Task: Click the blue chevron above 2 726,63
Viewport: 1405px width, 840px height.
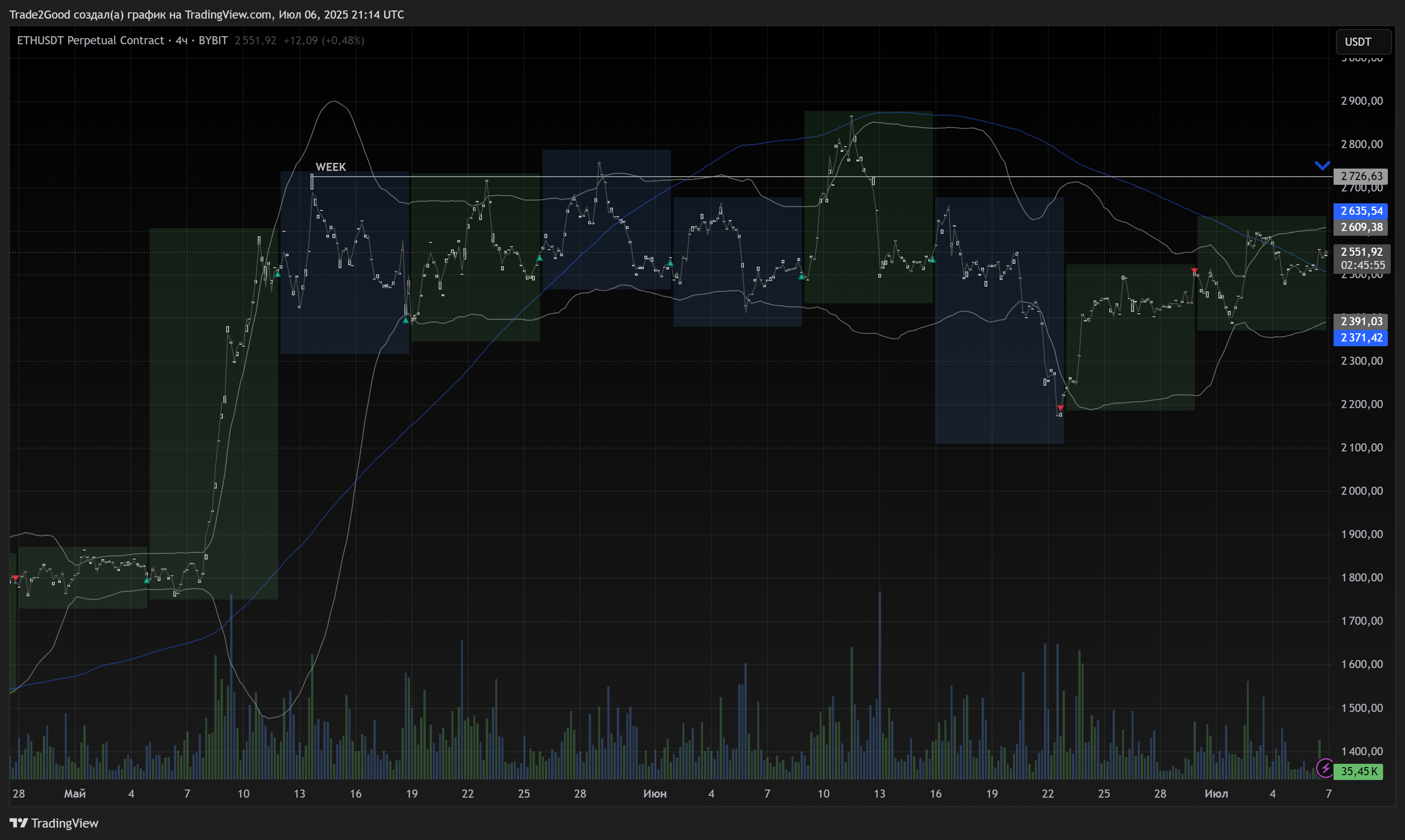Action: 1322,165
